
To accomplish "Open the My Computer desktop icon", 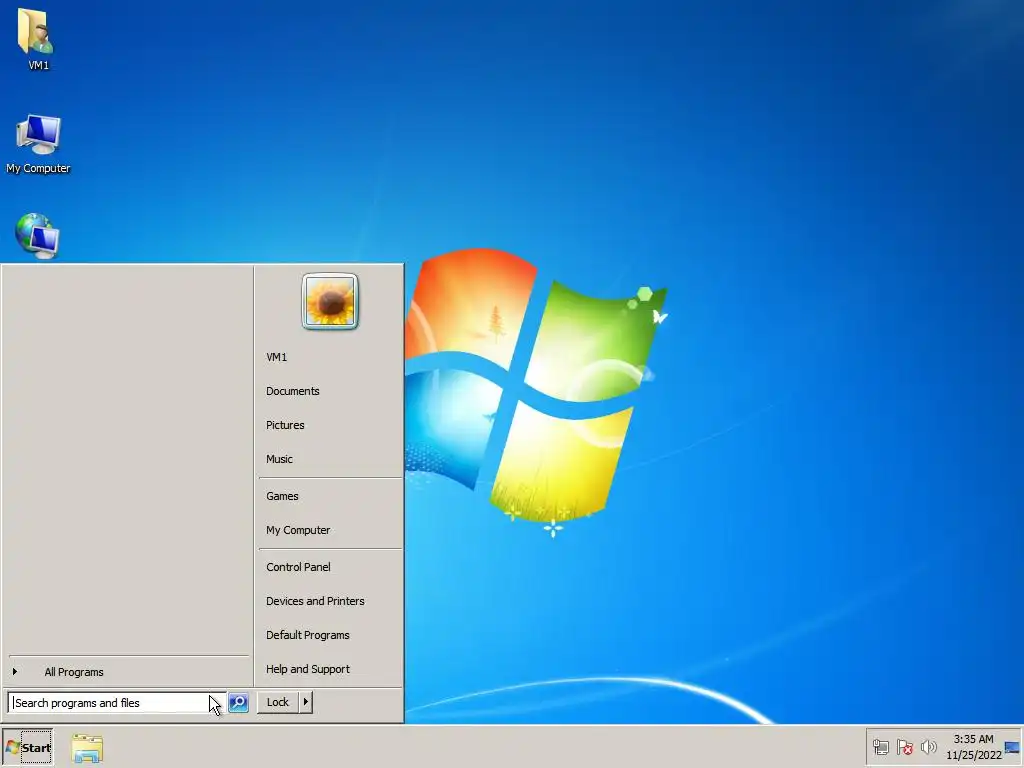I will [x=38, y=144].
